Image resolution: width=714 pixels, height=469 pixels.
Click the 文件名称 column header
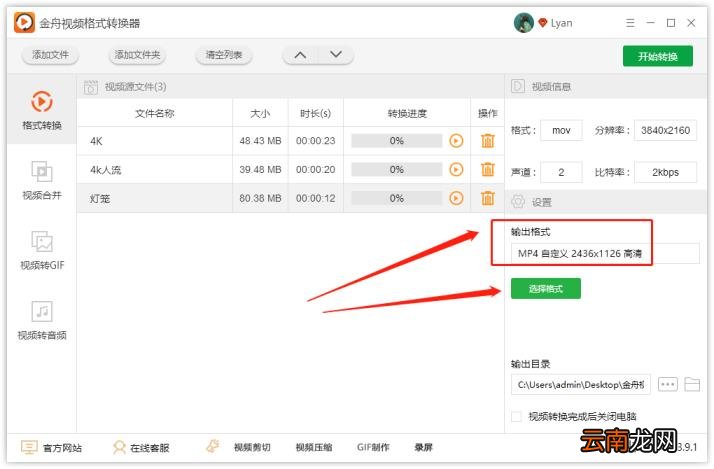pos(155,113)
